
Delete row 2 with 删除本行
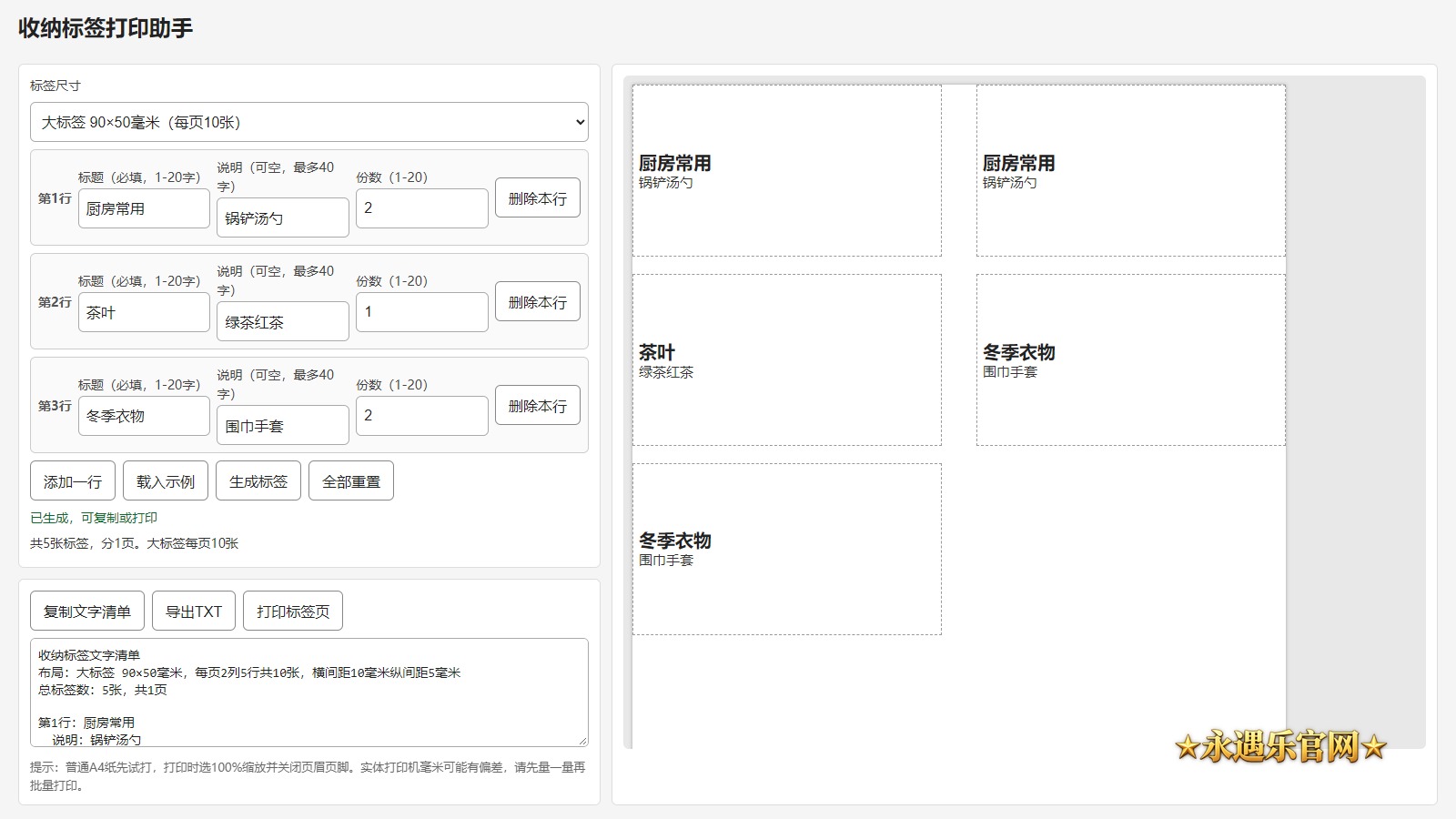tap(538, 301)
